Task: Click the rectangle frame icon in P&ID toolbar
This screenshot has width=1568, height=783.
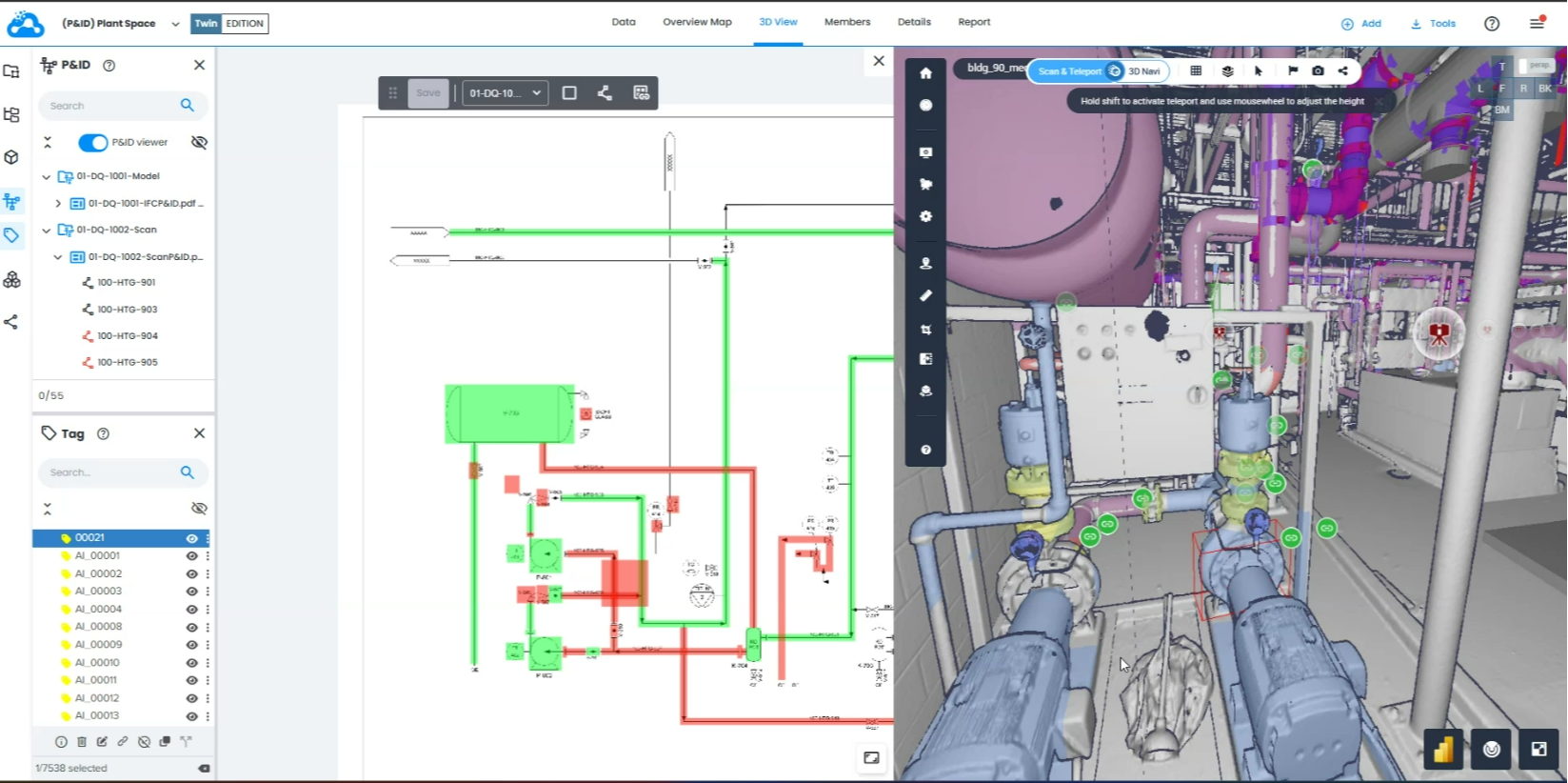Action: 569,92
